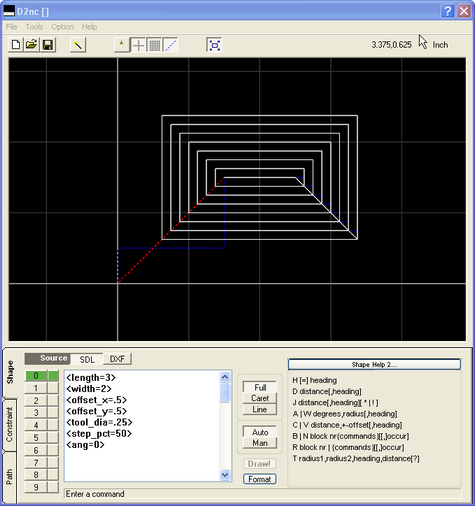Click the Enter a command field
475x506 pixels.
point(262,494)
